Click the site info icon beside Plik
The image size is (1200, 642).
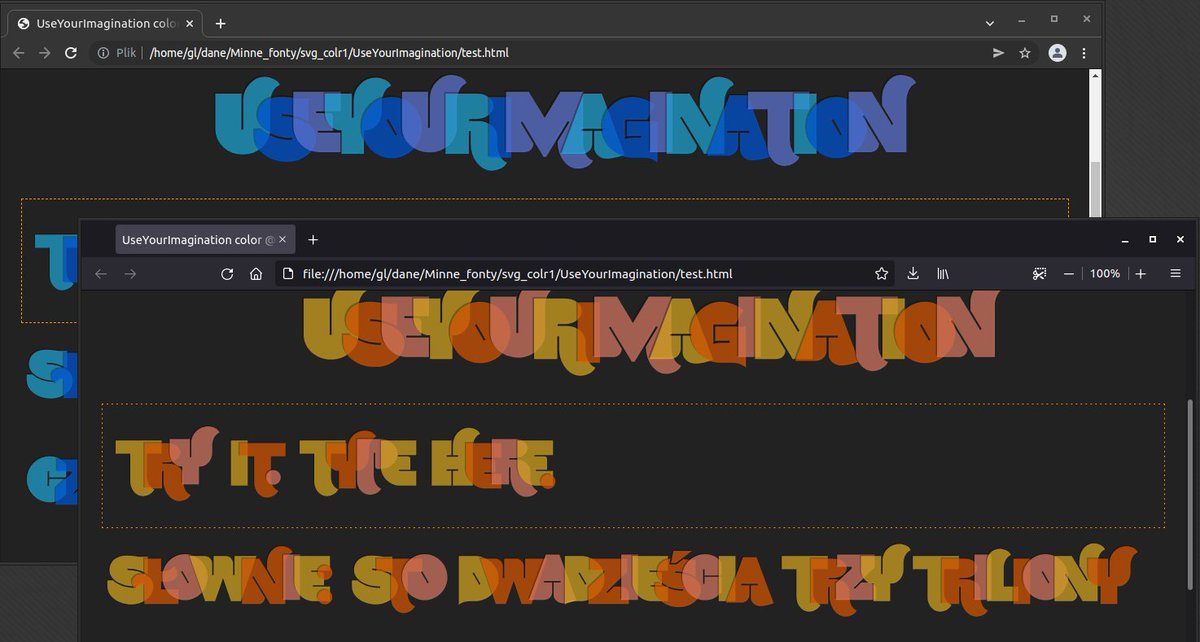pos(103,53)
